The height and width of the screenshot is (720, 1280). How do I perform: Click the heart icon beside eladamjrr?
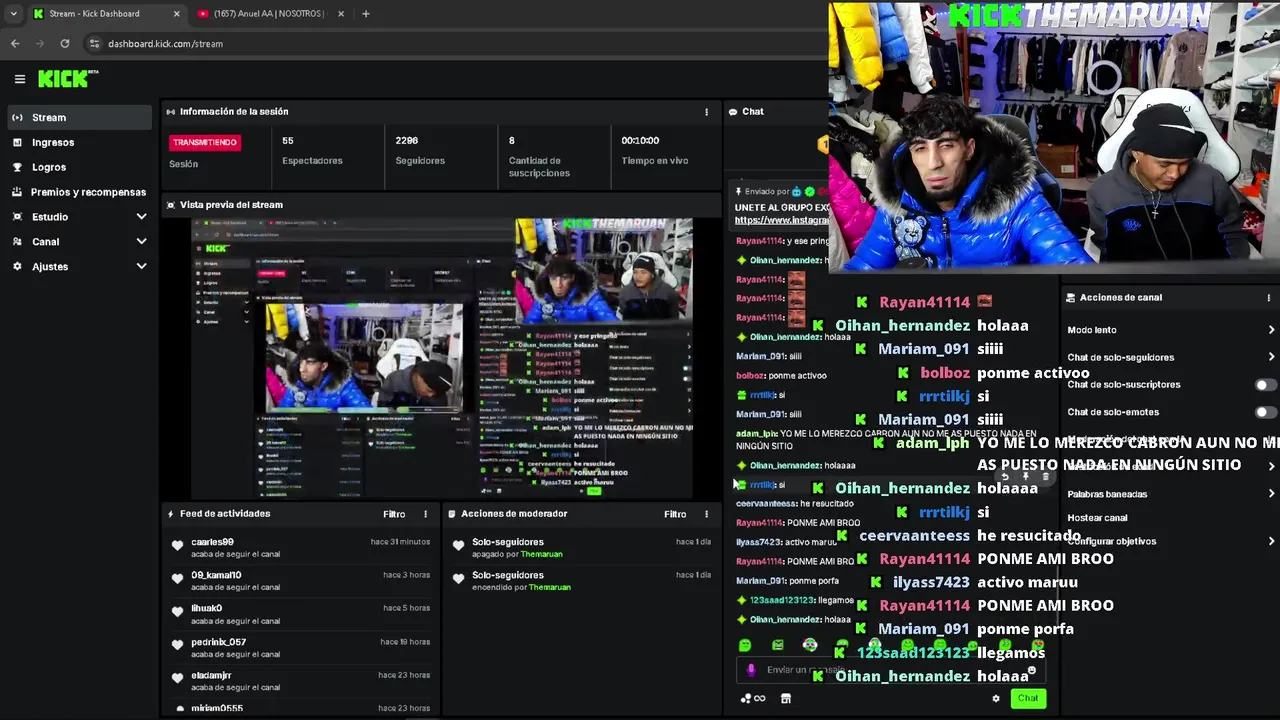click(178, 680)
